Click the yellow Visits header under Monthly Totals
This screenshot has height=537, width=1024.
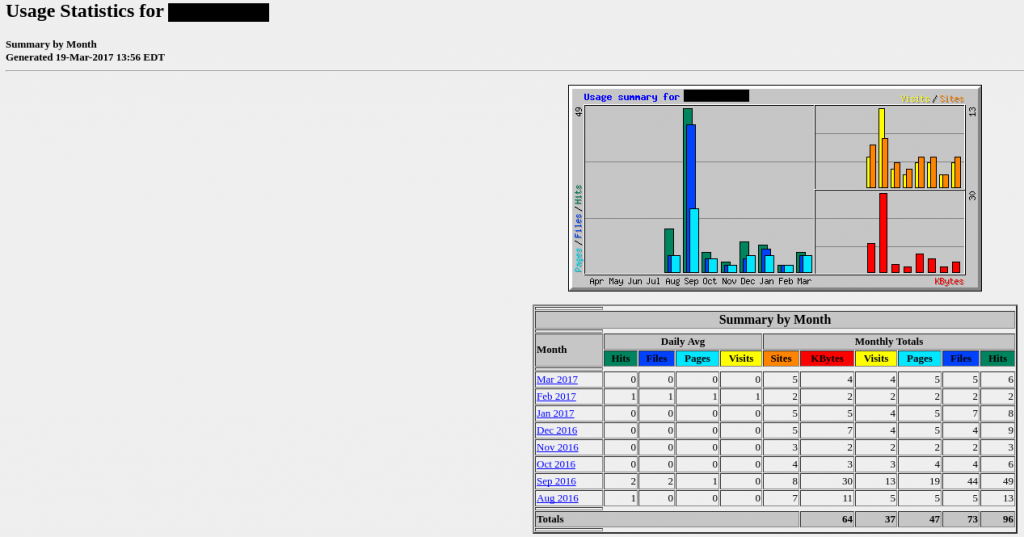876,359
